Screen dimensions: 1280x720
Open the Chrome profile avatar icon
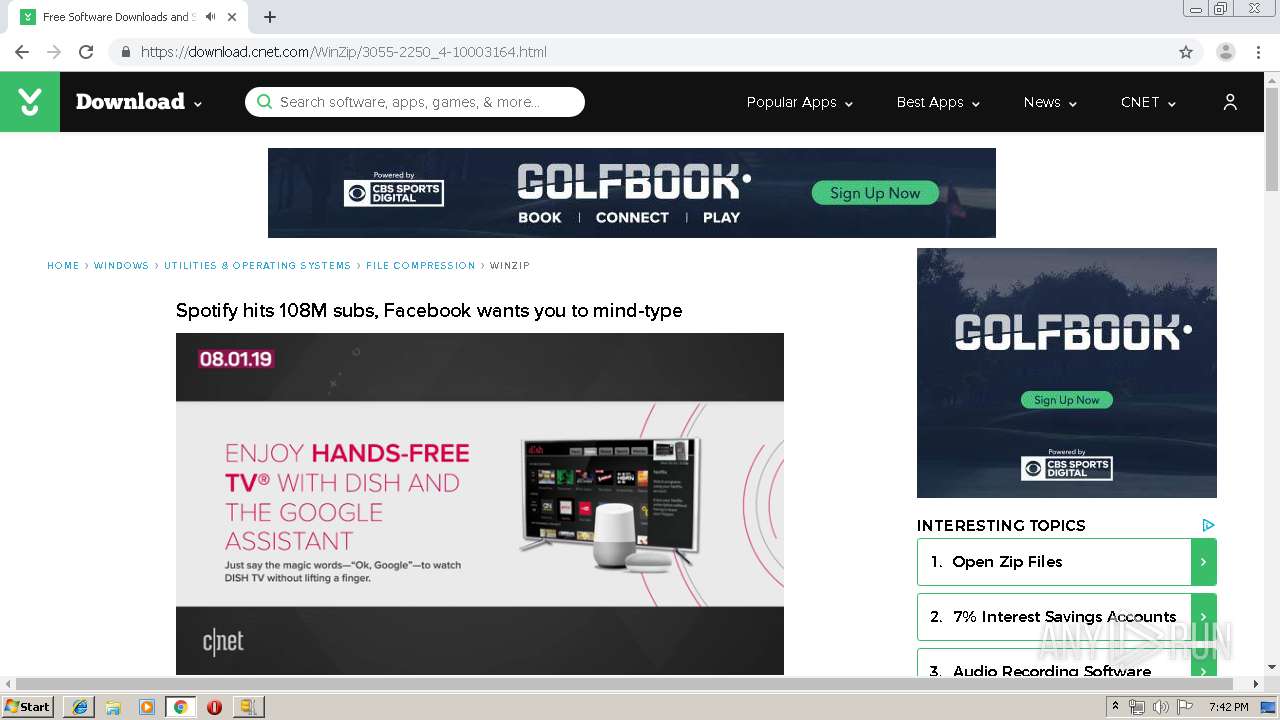point(1226,52)
